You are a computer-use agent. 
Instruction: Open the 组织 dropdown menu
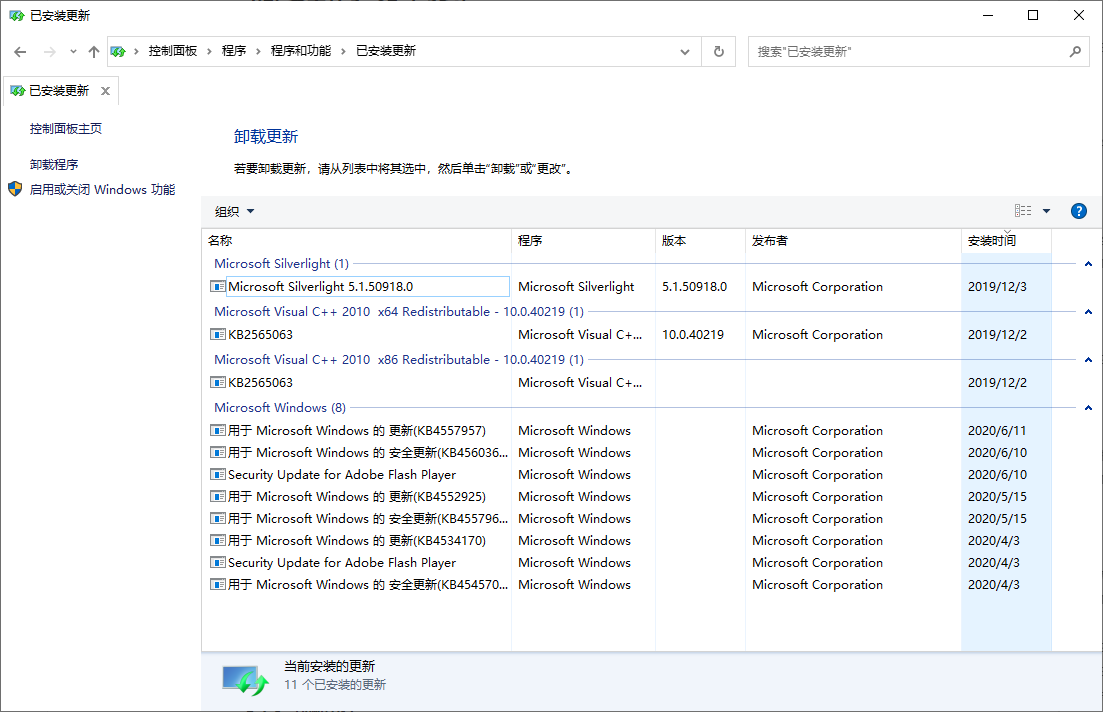234,212
